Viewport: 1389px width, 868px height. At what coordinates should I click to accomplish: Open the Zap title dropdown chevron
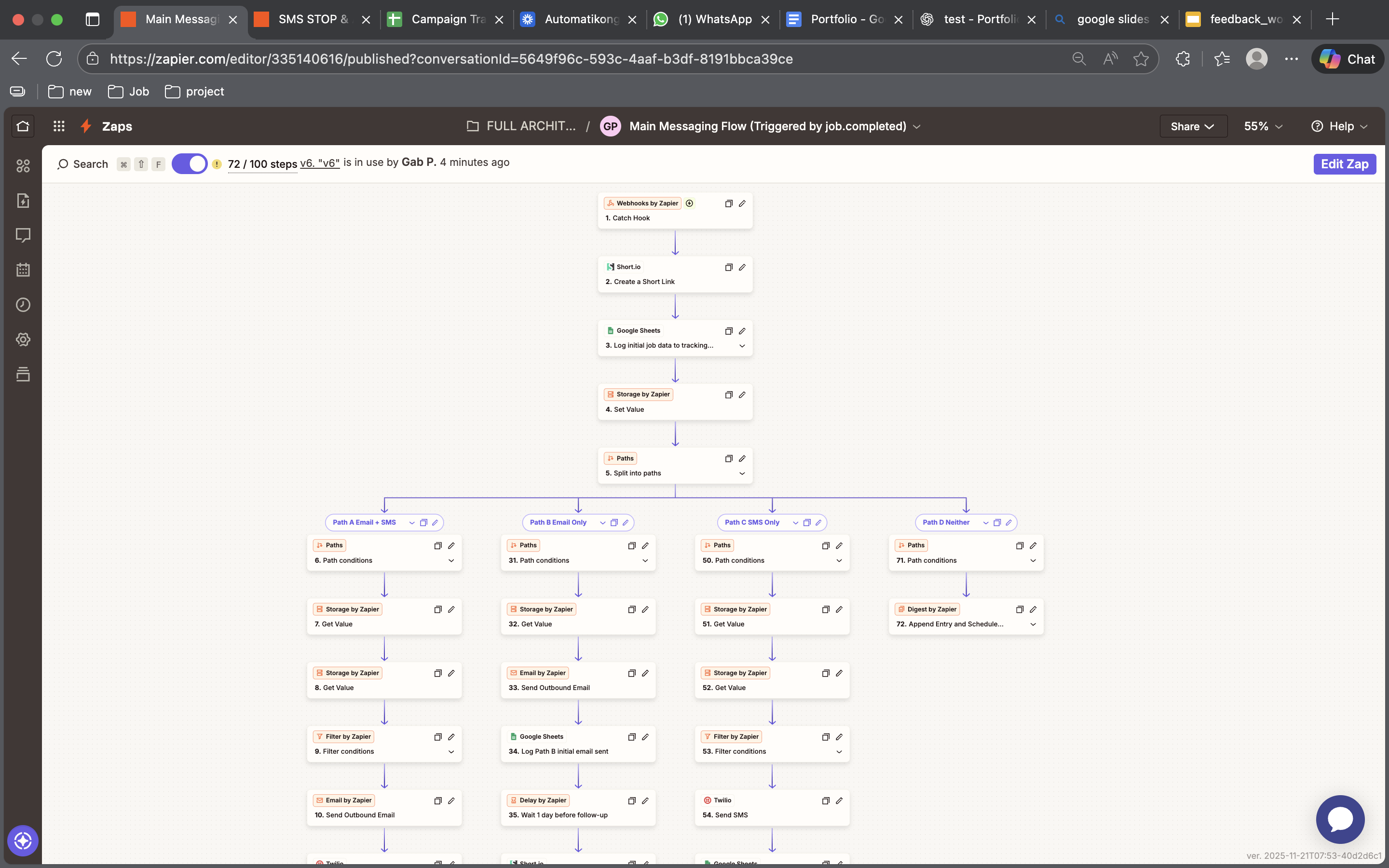tap(917, 126)
